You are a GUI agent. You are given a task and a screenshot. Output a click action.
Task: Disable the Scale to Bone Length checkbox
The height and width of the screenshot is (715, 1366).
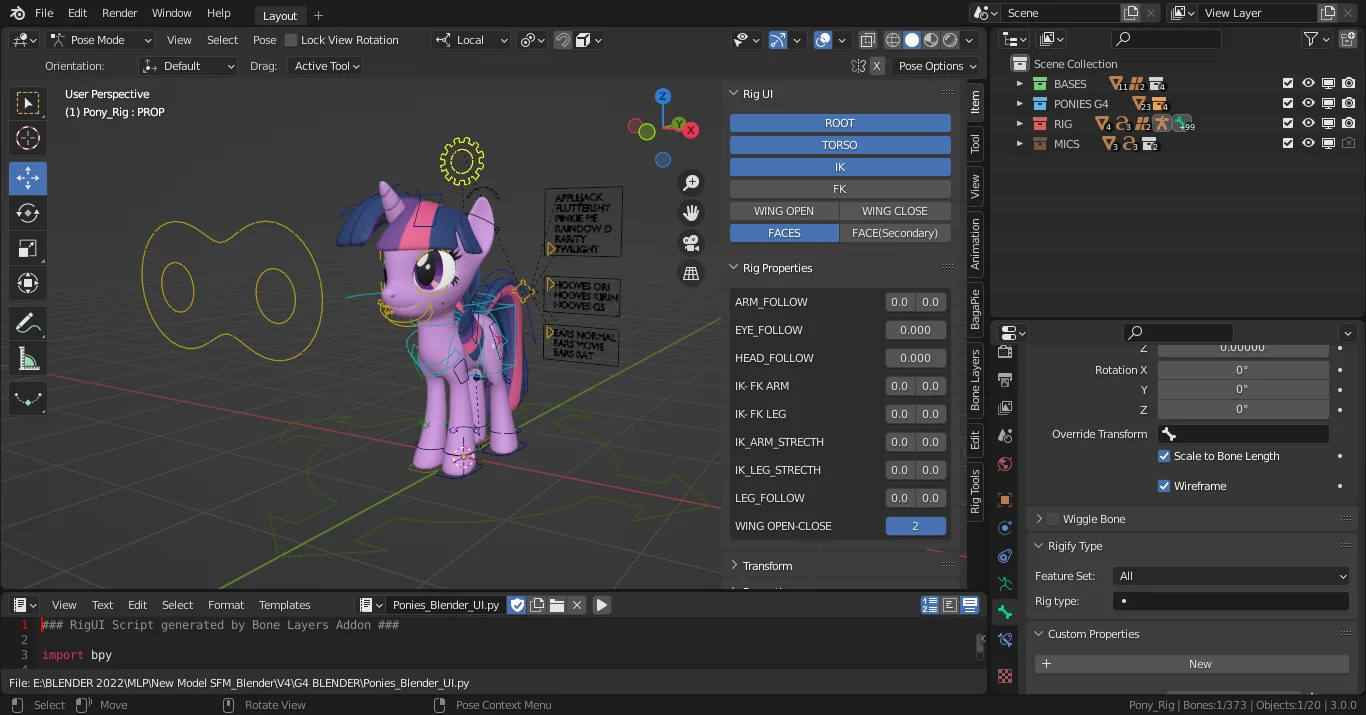pyautogui.click(x=1163, y=456)
